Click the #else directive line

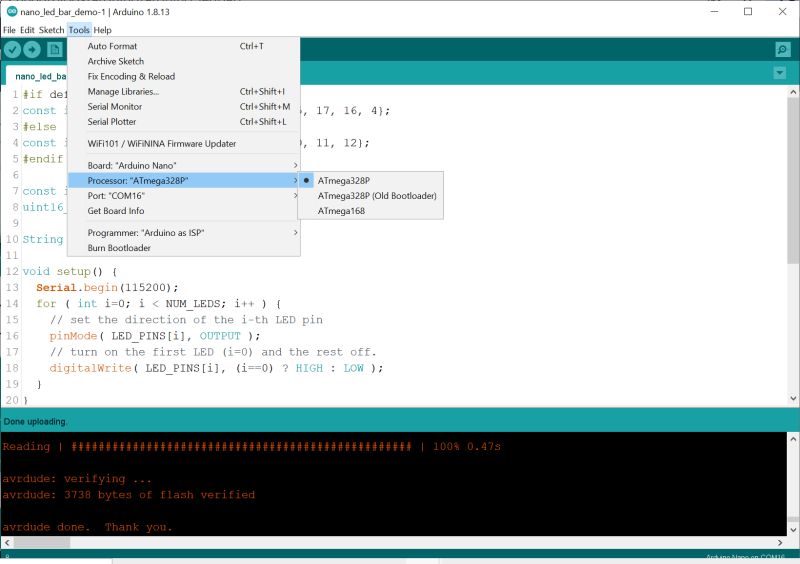[39, 127]
